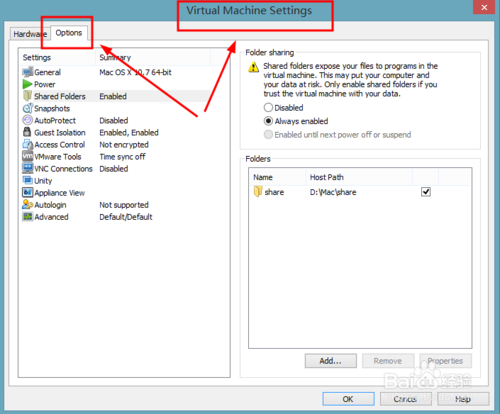
Task: Open the Power settings icon
Action: tap(27, 84)
